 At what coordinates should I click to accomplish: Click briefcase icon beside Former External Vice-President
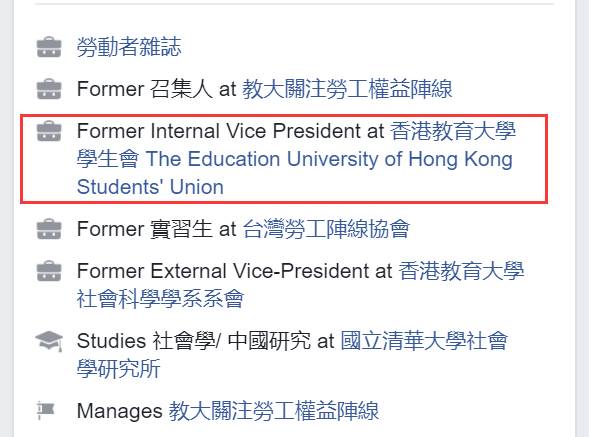[49, 271]
